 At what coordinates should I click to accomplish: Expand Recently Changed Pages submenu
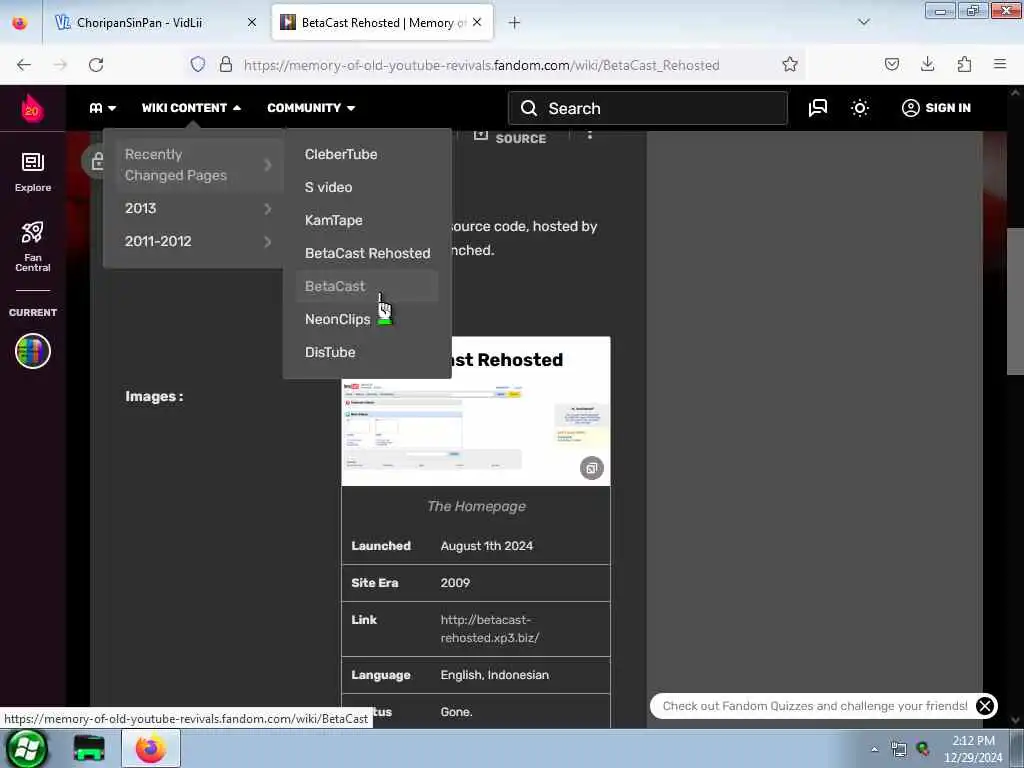[x=198, y=165]
